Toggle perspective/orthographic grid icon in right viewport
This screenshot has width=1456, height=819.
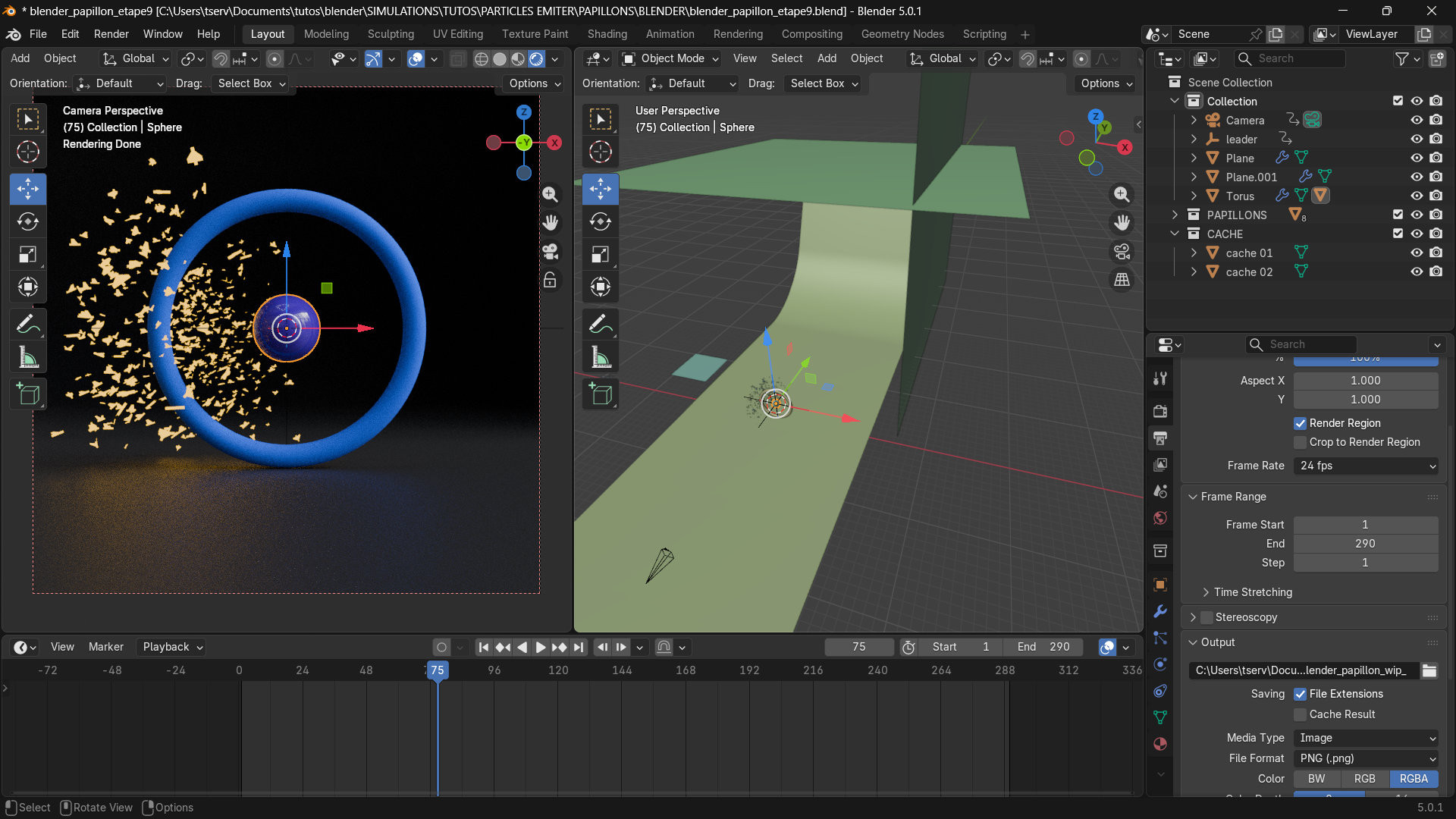pyautogui.click(x=1122, y=280)
